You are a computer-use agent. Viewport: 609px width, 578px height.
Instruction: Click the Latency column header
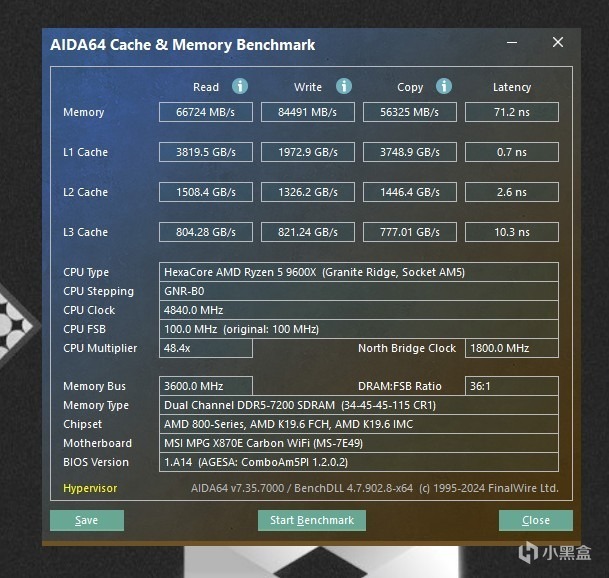click(x=512, y=87)
